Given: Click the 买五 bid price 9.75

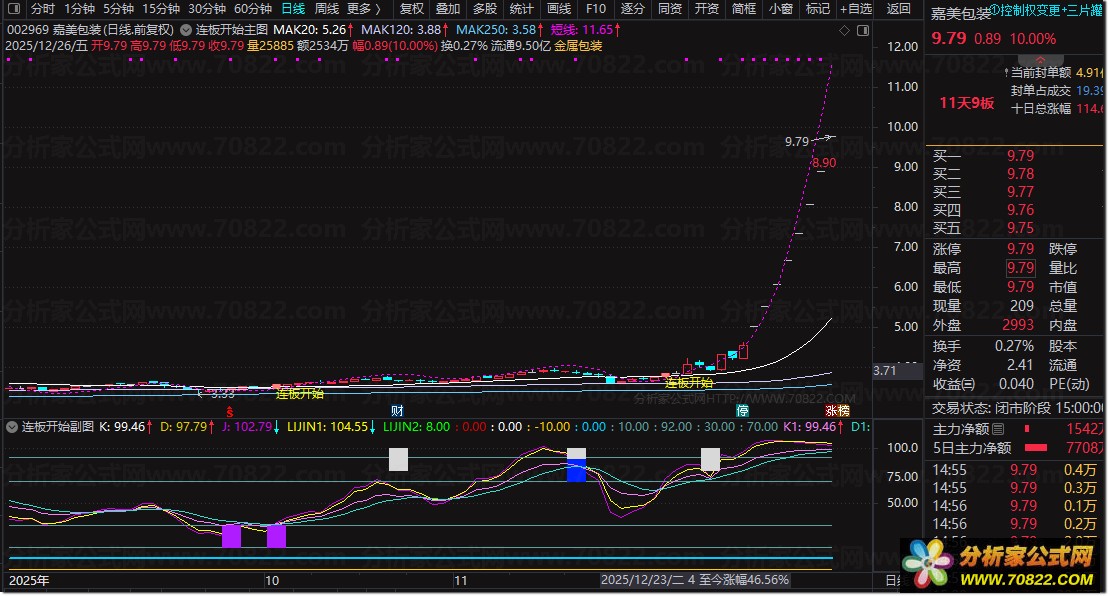Looking at the screenshot, I should click(x=1021, y=228).
